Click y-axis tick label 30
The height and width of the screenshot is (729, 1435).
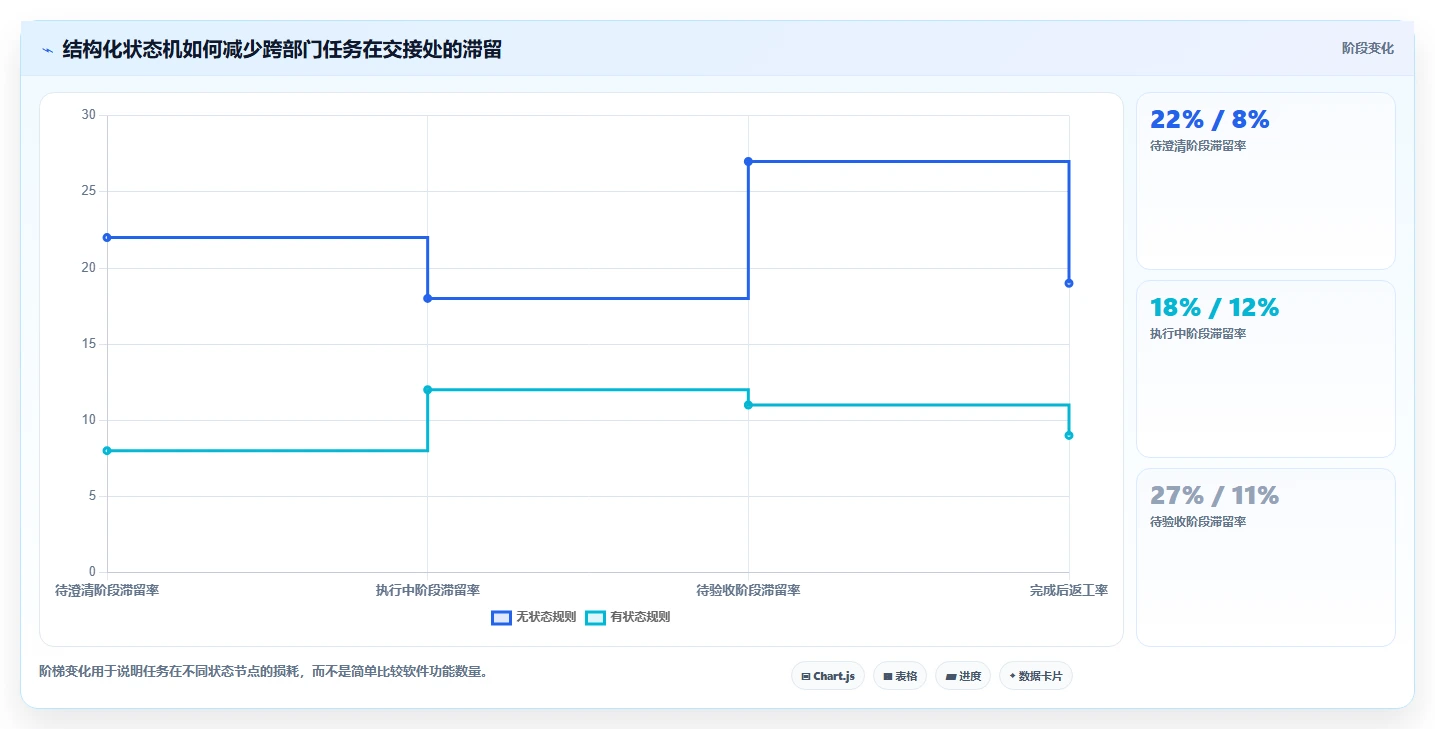click(x=88, y=115)
